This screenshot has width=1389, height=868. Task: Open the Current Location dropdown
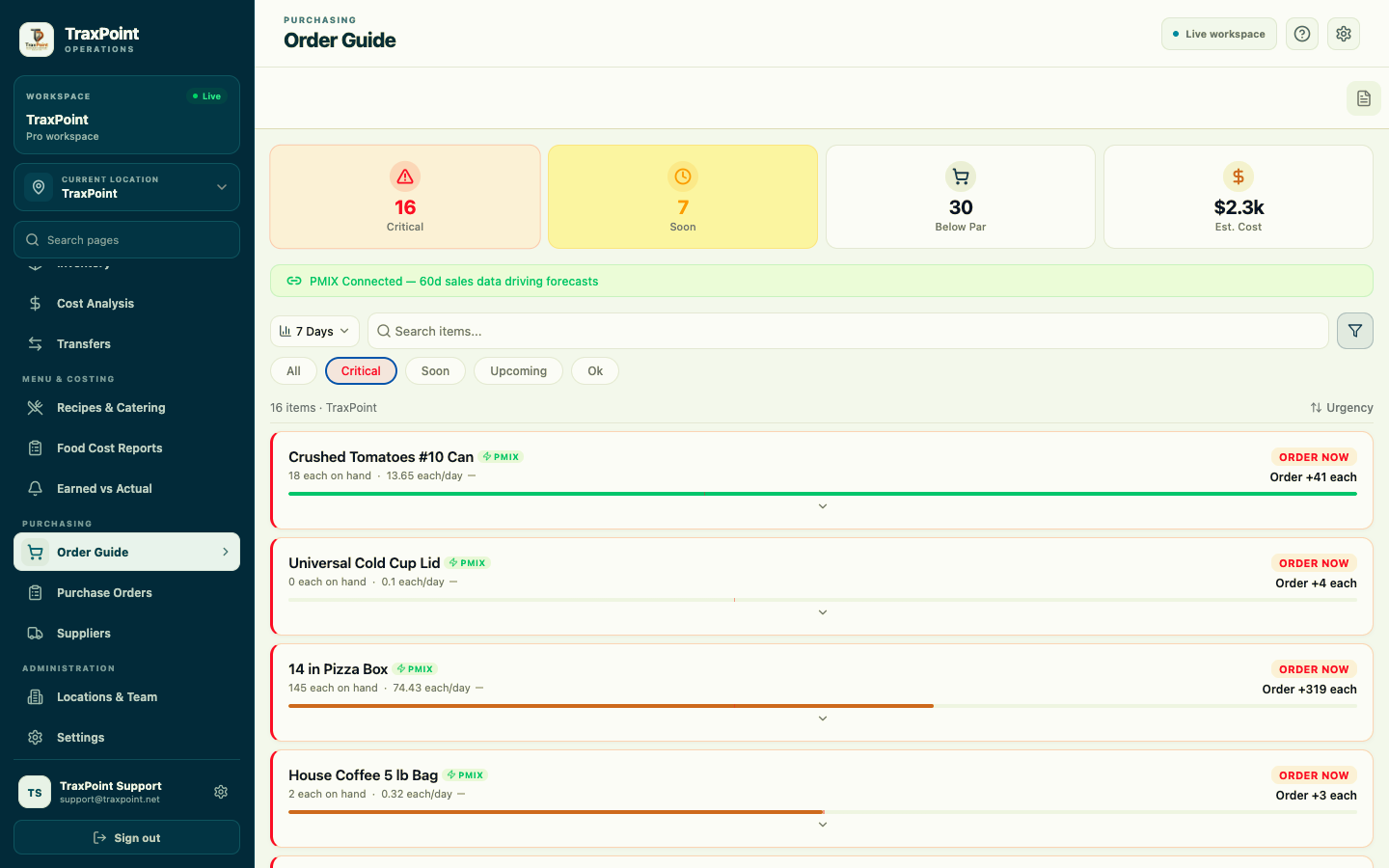126,187
